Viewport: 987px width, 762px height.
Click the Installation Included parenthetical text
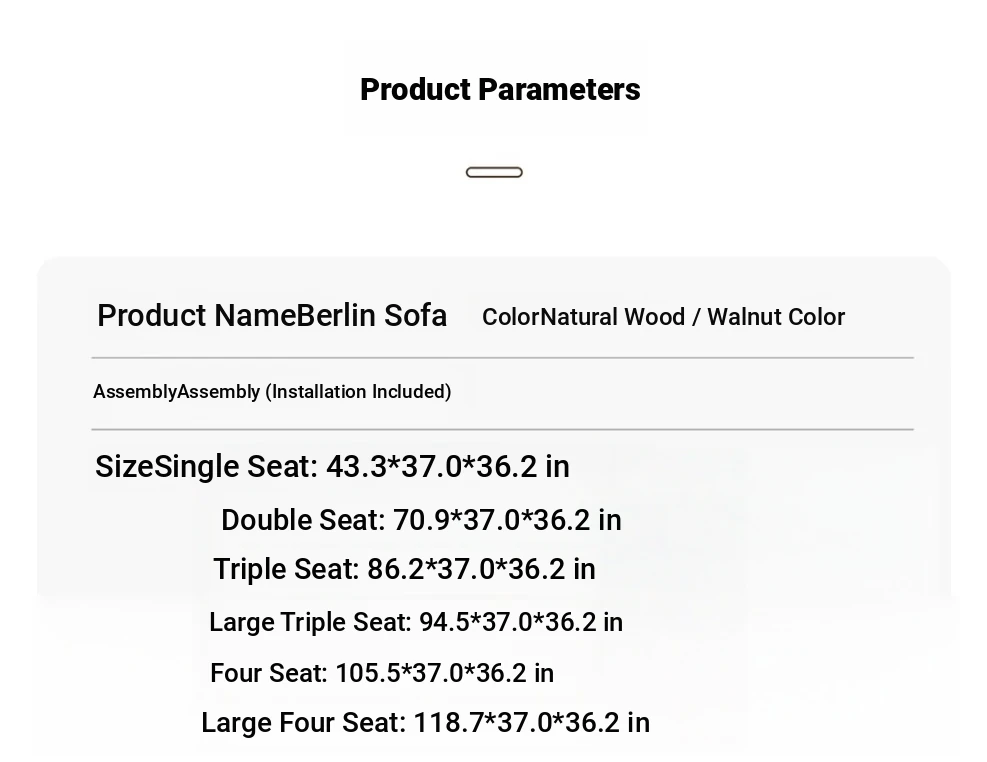click(358, 392)
